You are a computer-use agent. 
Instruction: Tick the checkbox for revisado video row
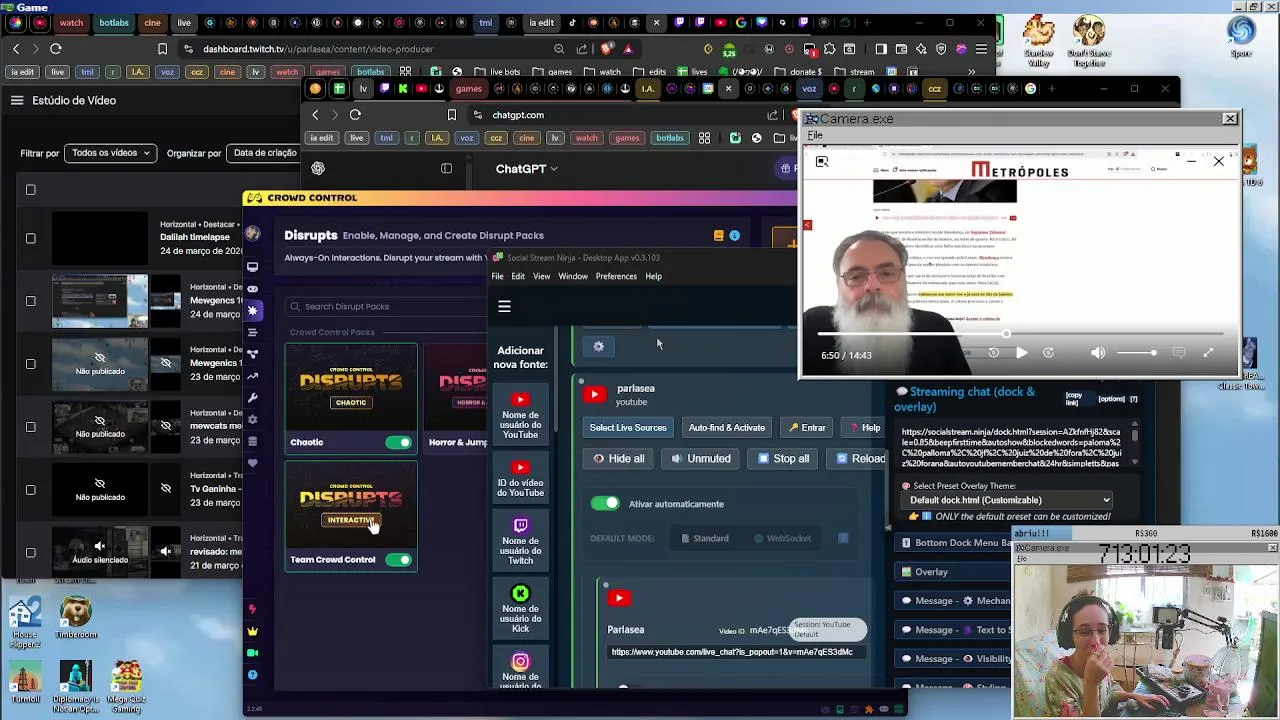coord(30,552)
